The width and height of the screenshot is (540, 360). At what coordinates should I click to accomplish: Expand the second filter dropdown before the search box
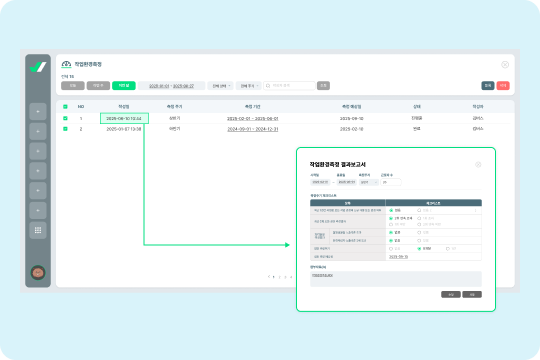tap(249, 86)
